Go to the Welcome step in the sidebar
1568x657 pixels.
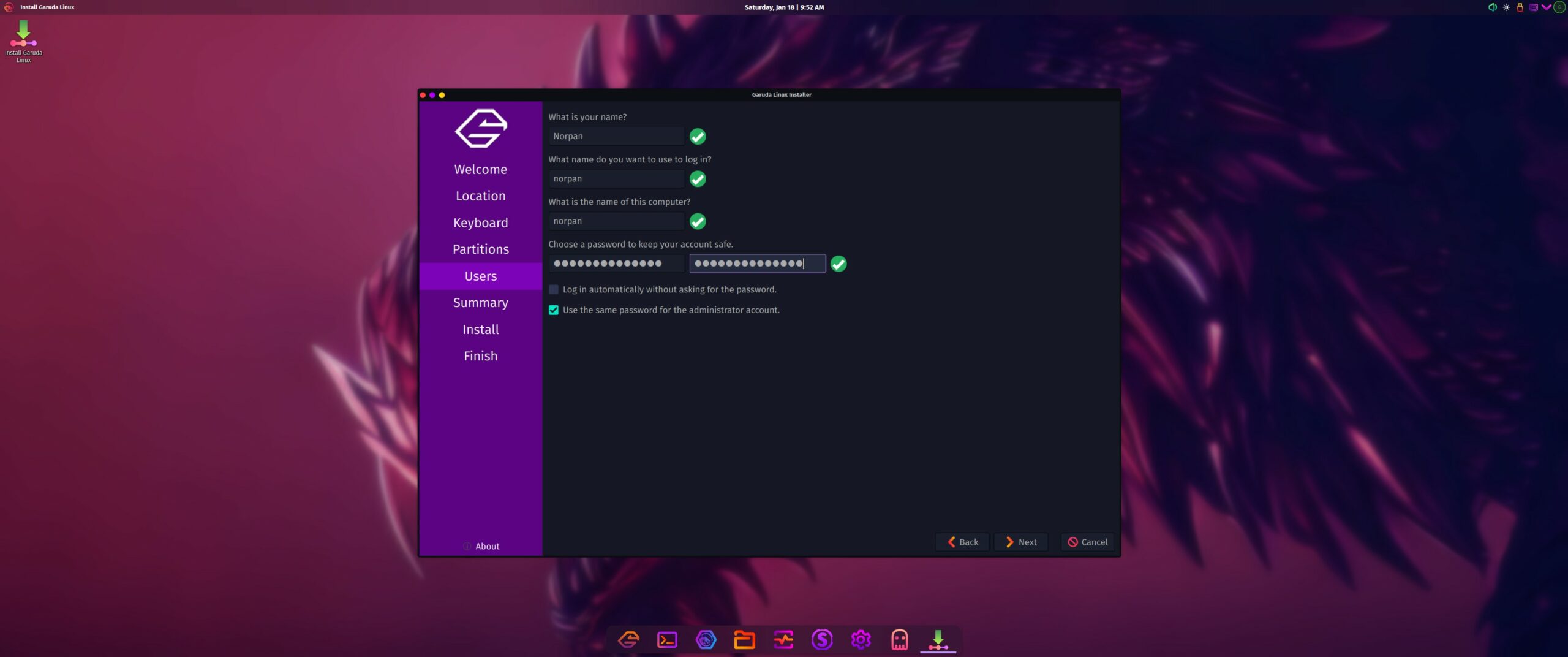pyautogui.click(x=481, y=169)
